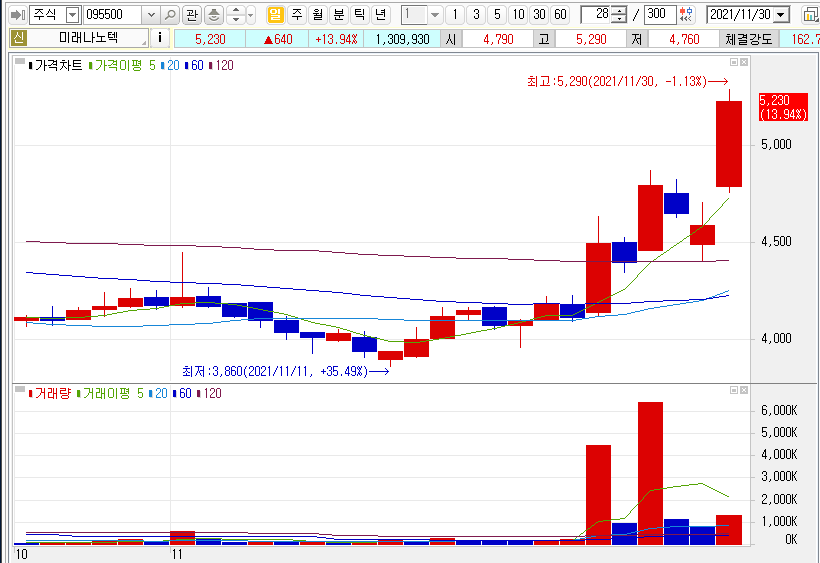Viewport: 820px width, 563px height.
Task: Open the 주식 market type dropdown
Action: 73,15
